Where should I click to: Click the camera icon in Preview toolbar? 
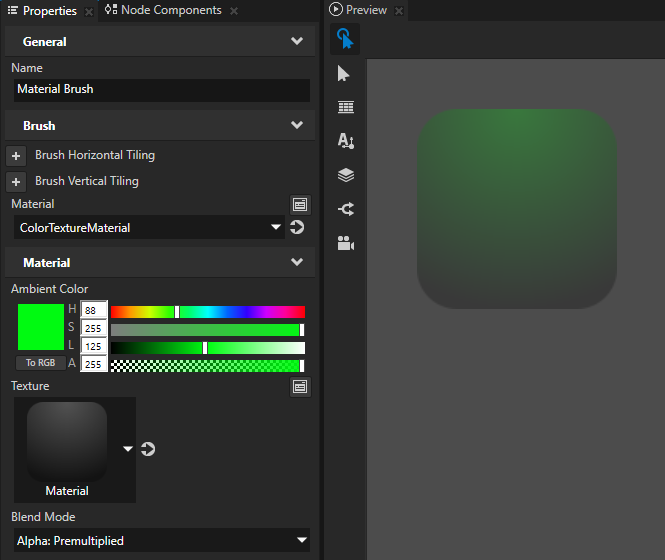tap(345, 243)
